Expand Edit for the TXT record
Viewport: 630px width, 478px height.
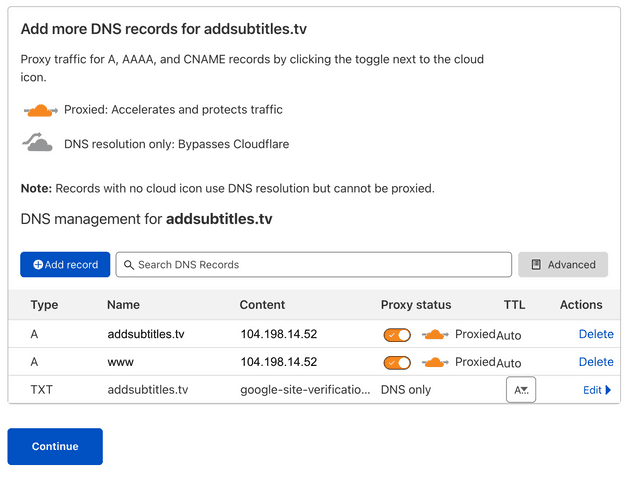click(597, 390)
